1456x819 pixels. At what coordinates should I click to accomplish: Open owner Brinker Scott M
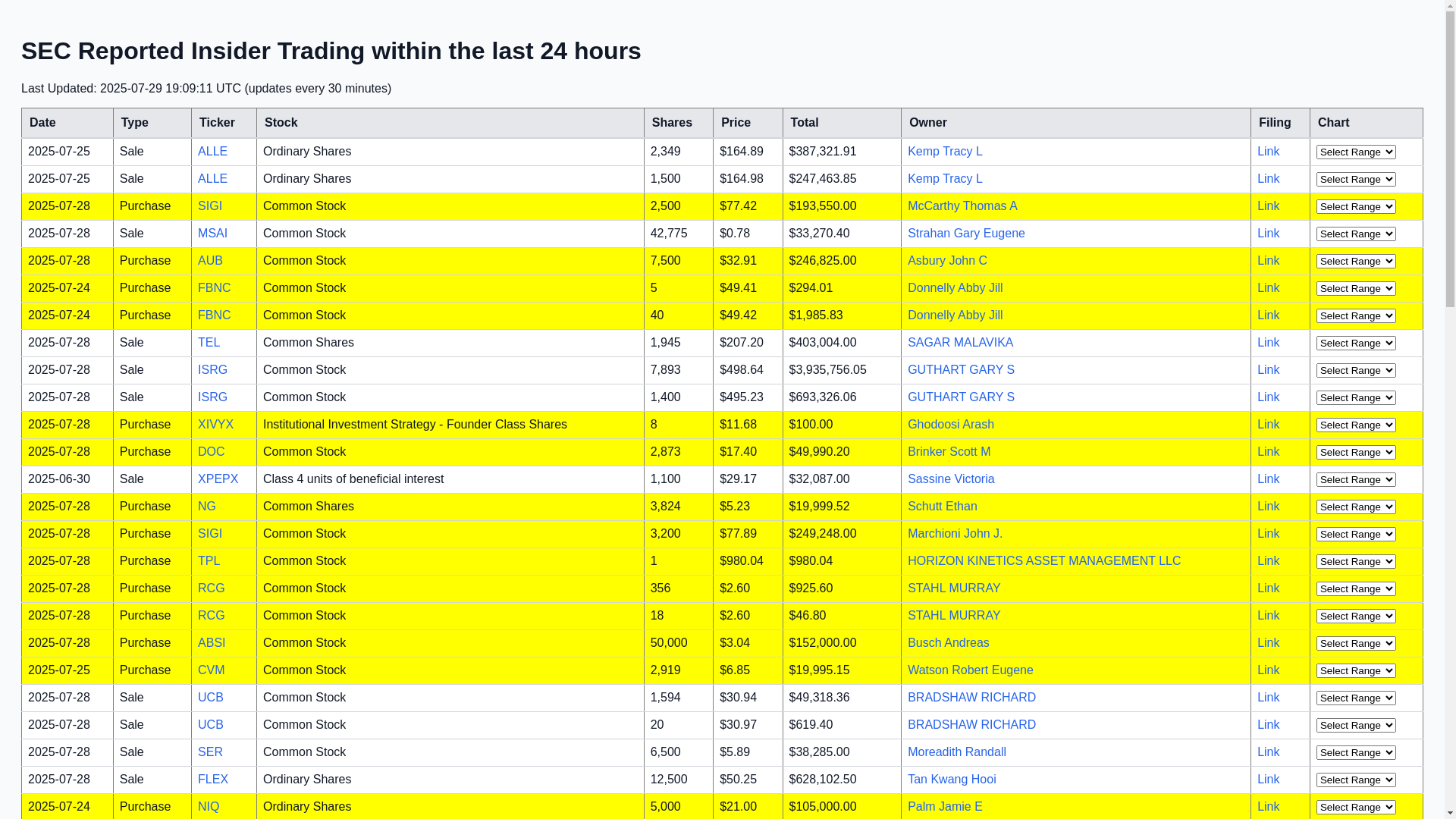tap(949, 452)
